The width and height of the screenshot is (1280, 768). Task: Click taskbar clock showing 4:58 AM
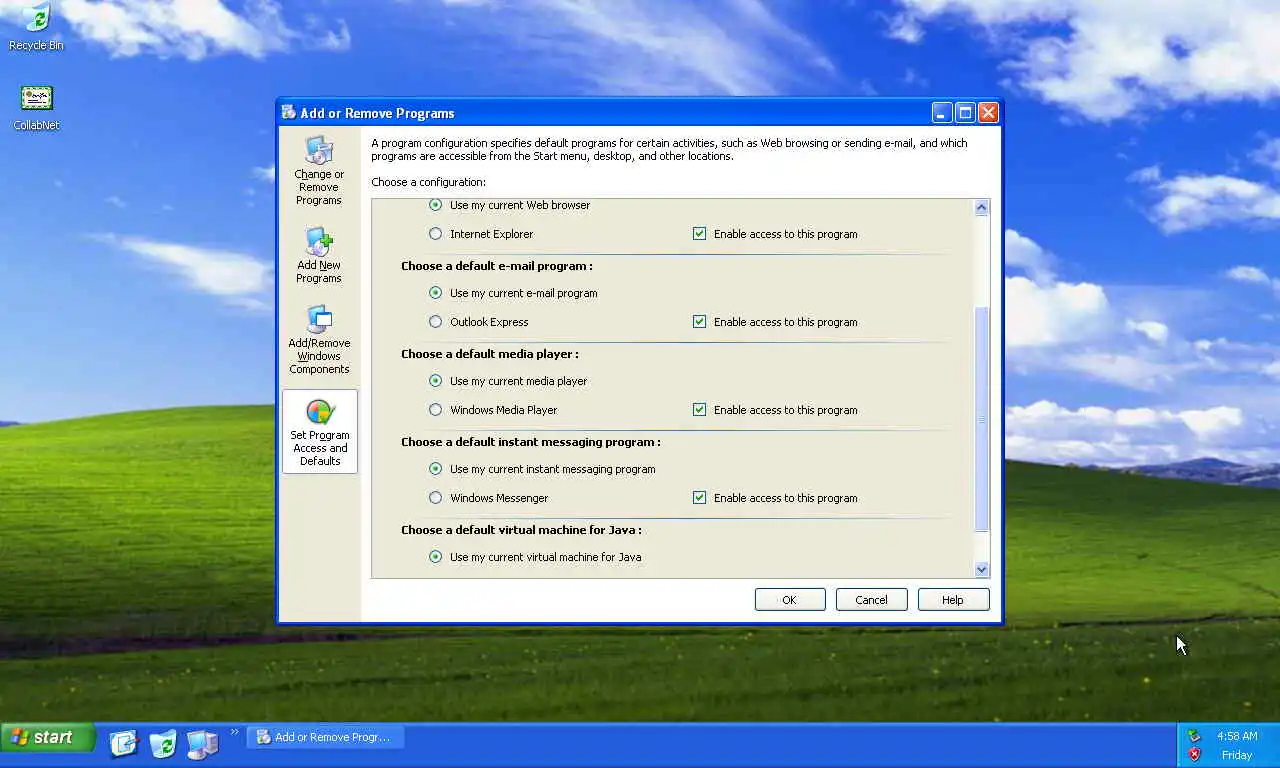tap(1237, 736)
